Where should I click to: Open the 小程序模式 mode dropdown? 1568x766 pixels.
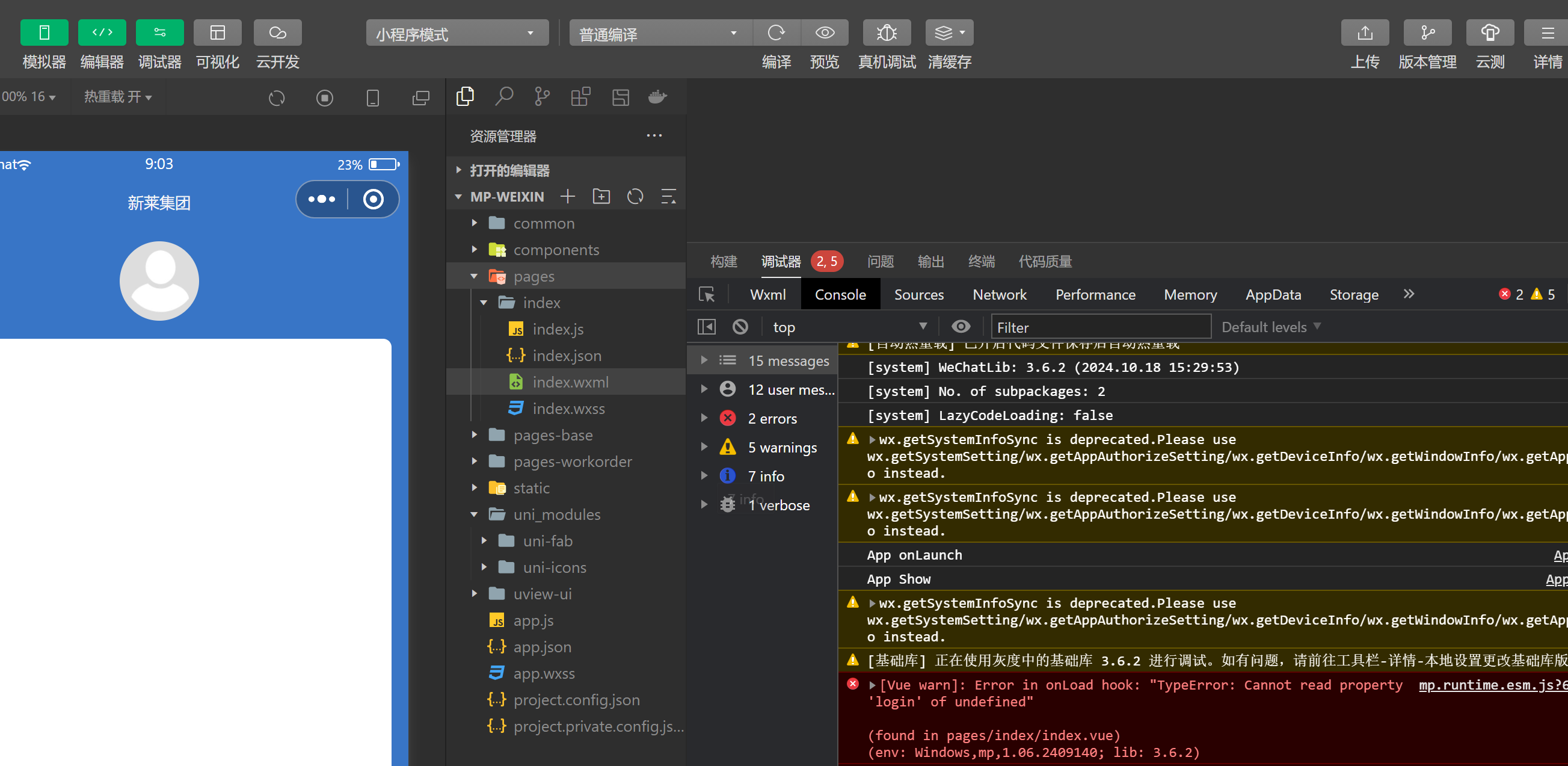[457, 33]
